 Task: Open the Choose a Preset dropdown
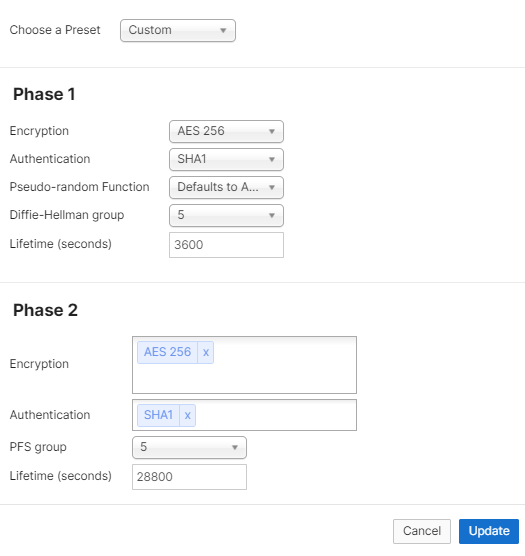(178, 30)
